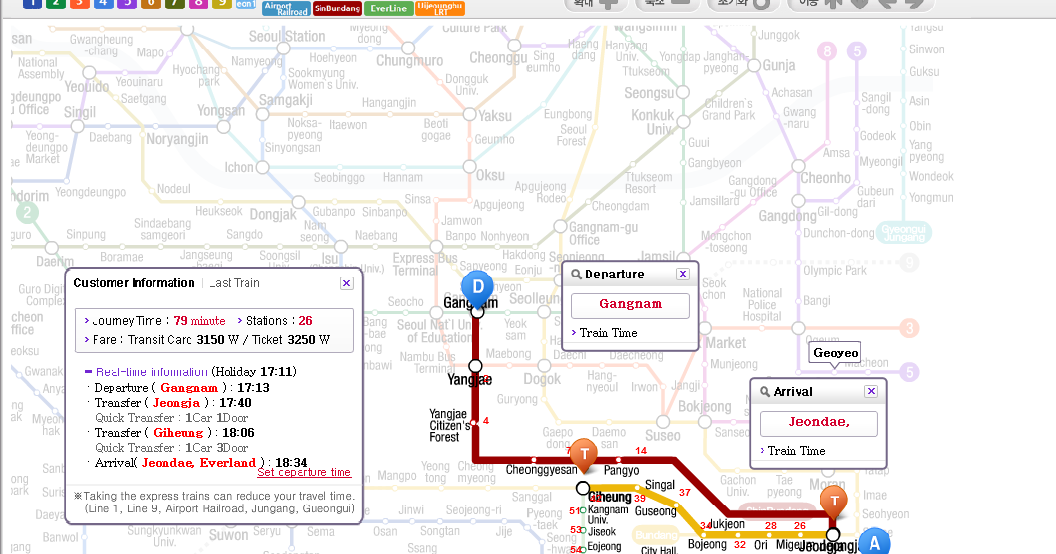Close the Departure popup

click(x=683, y=274)
